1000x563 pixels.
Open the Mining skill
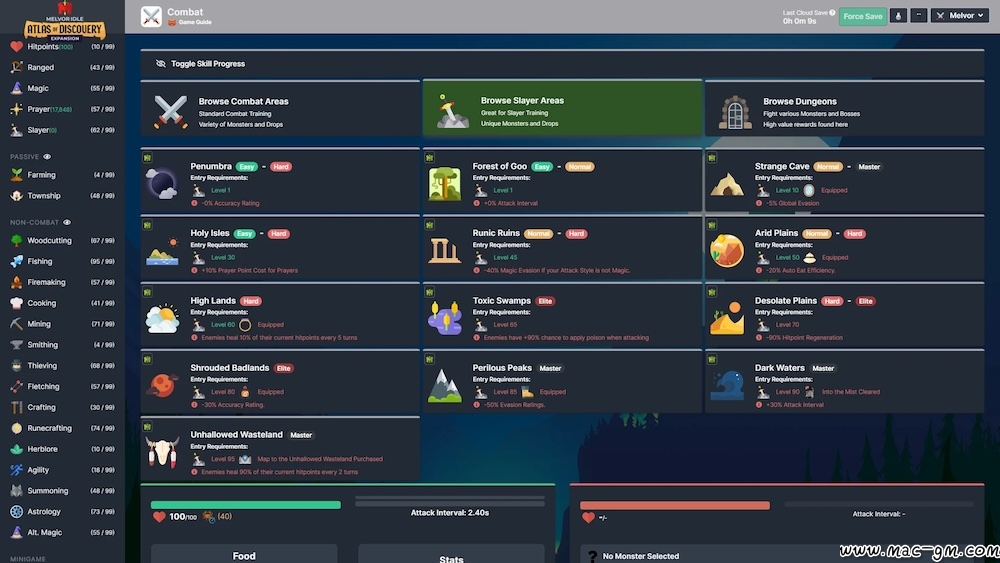pos(62,324)
